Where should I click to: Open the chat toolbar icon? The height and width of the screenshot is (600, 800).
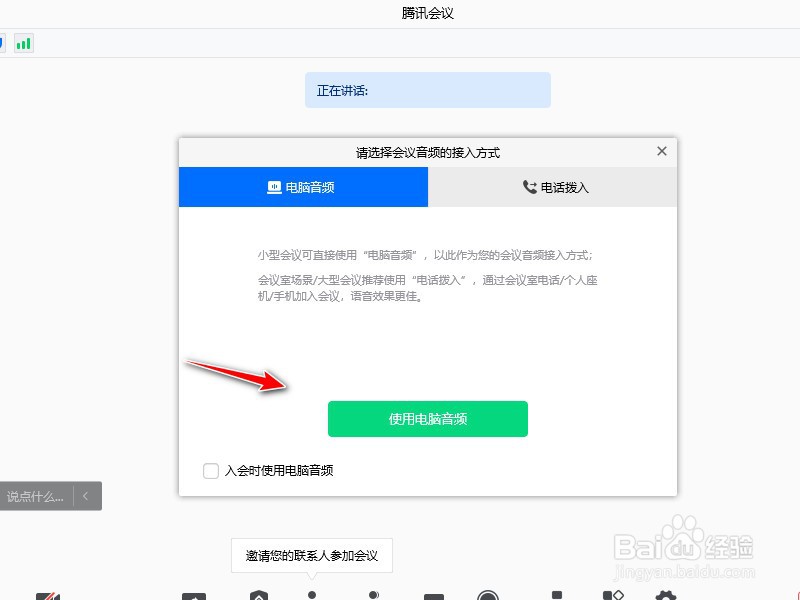[x=434, y=596]
